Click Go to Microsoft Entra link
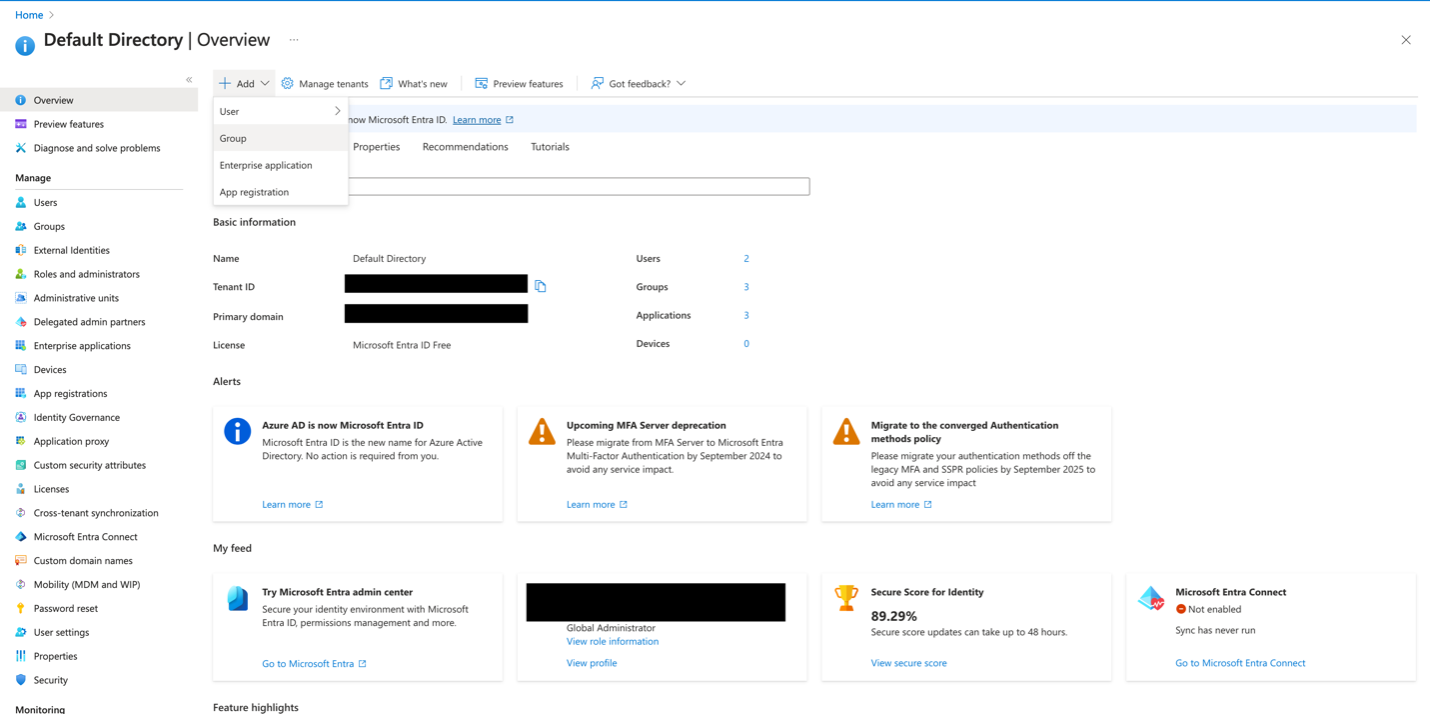 click(314, 663)
